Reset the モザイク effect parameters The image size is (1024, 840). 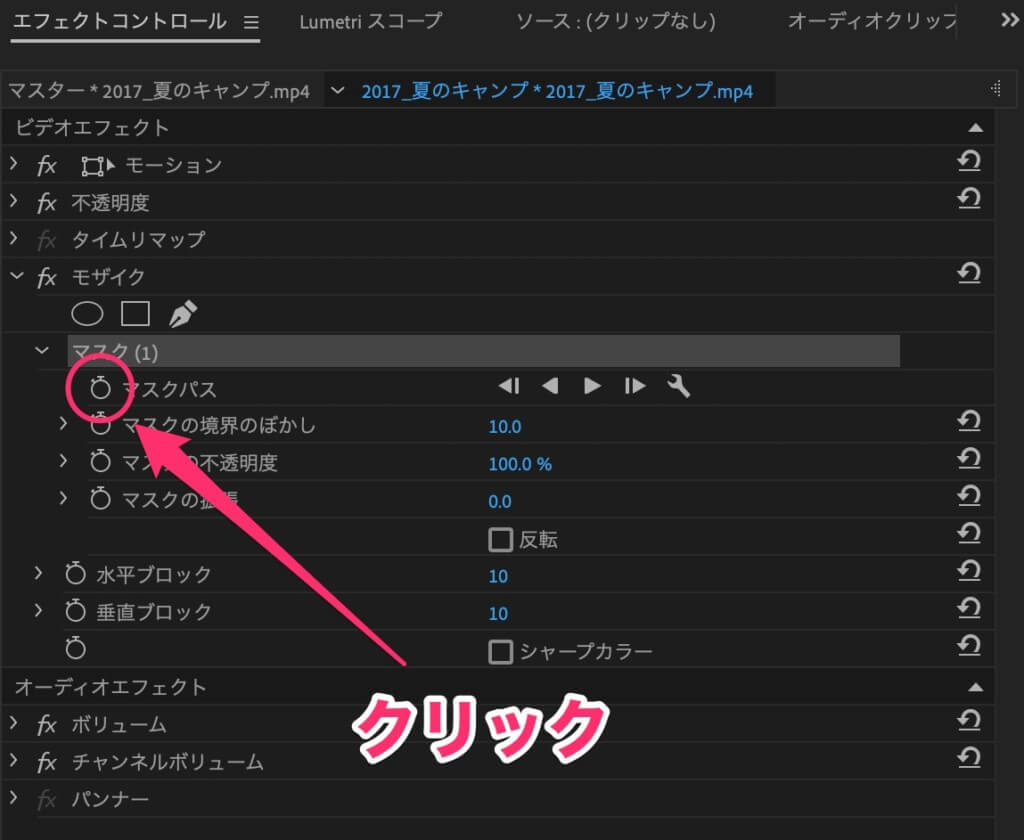(968, 274)
